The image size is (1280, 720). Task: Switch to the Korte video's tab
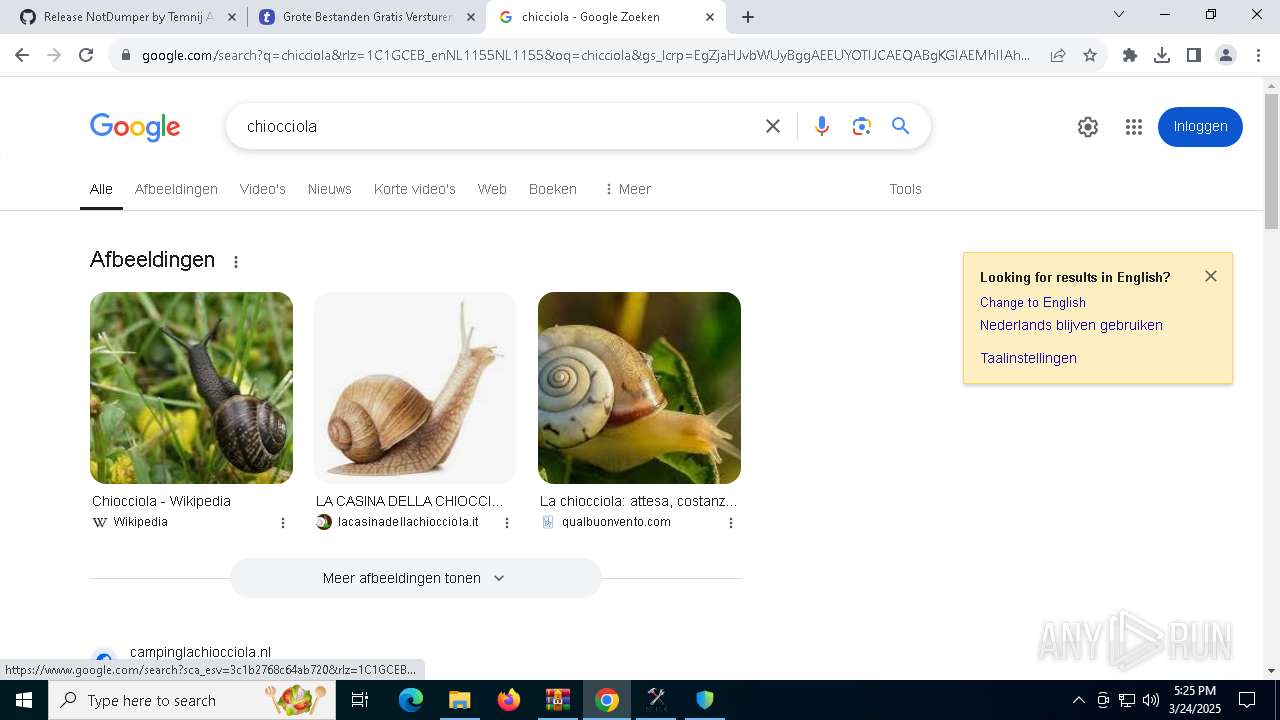415,189
